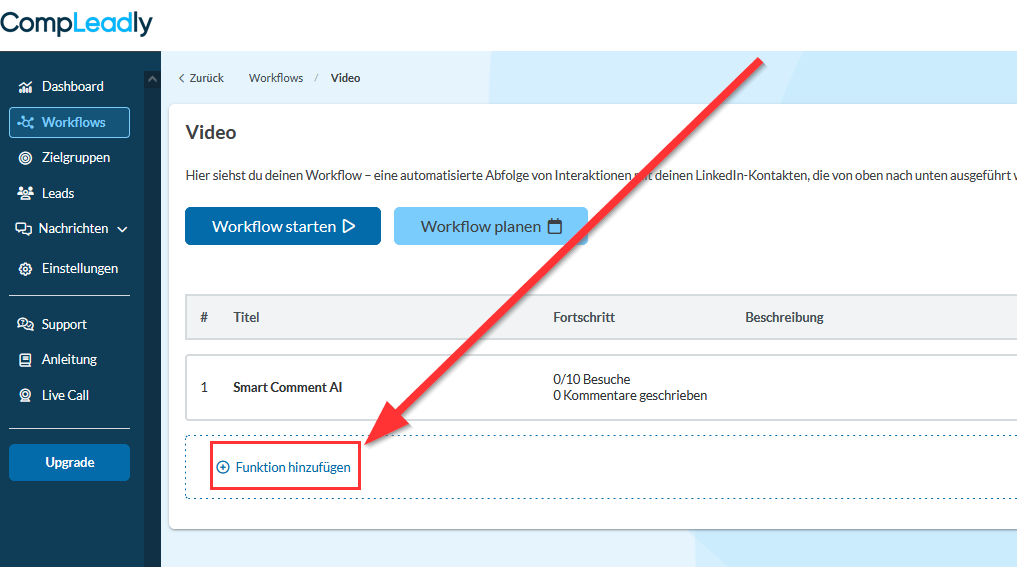Click the Anleitung book icon
Viewport: 1017px width, 567px height.
pyautogui.click(x=26, y=360)
